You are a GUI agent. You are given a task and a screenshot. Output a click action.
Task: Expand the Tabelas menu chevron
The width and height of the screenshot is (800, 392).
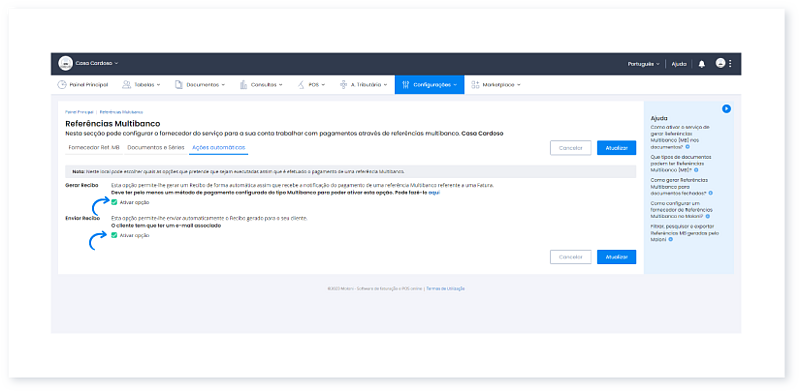pos(159,85)
